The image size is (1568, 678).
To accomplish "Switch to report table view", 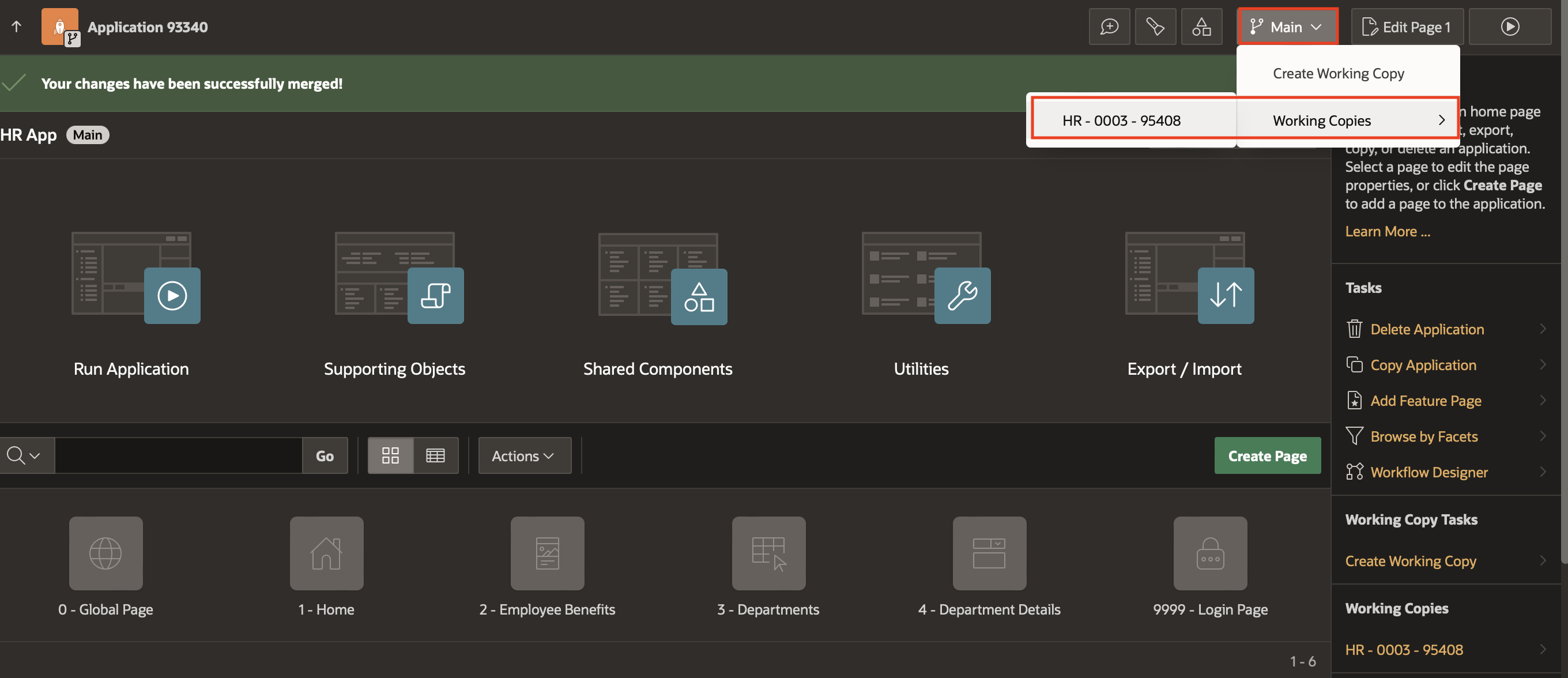I will tap(435, 455).
